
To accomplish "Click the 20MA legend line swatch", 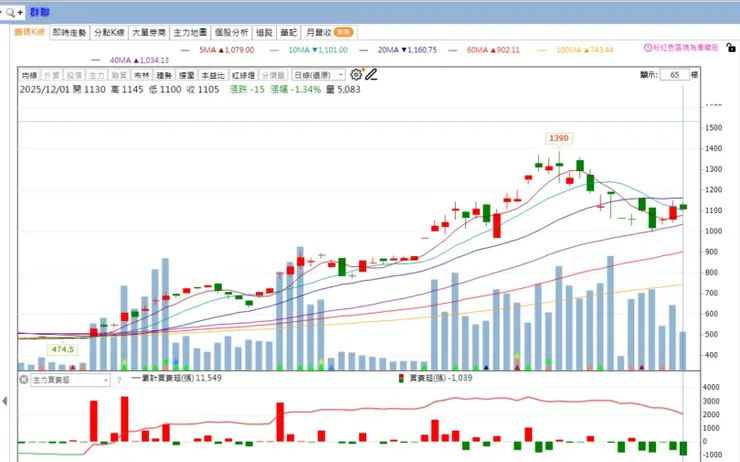I will [363, 50].
